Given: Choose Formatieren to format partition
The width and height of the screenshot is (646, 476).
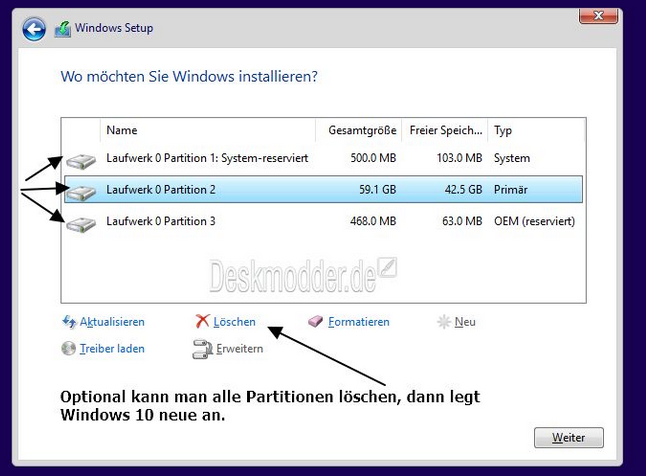Looking at the screenshot, I should pyautogui.click(x=359, y=322).
